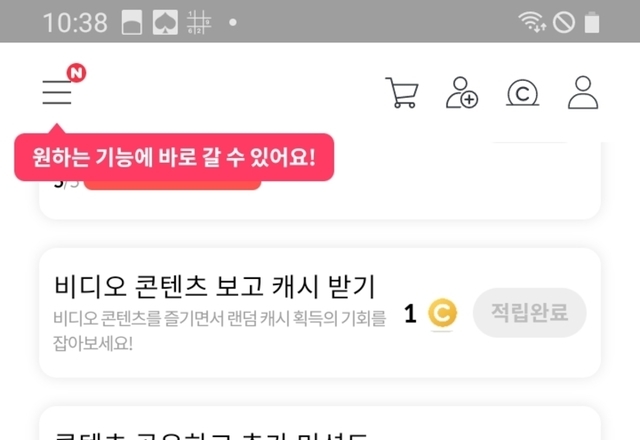
Task: Tap the clock showing 10:38
Action: [x=76, y=22]
